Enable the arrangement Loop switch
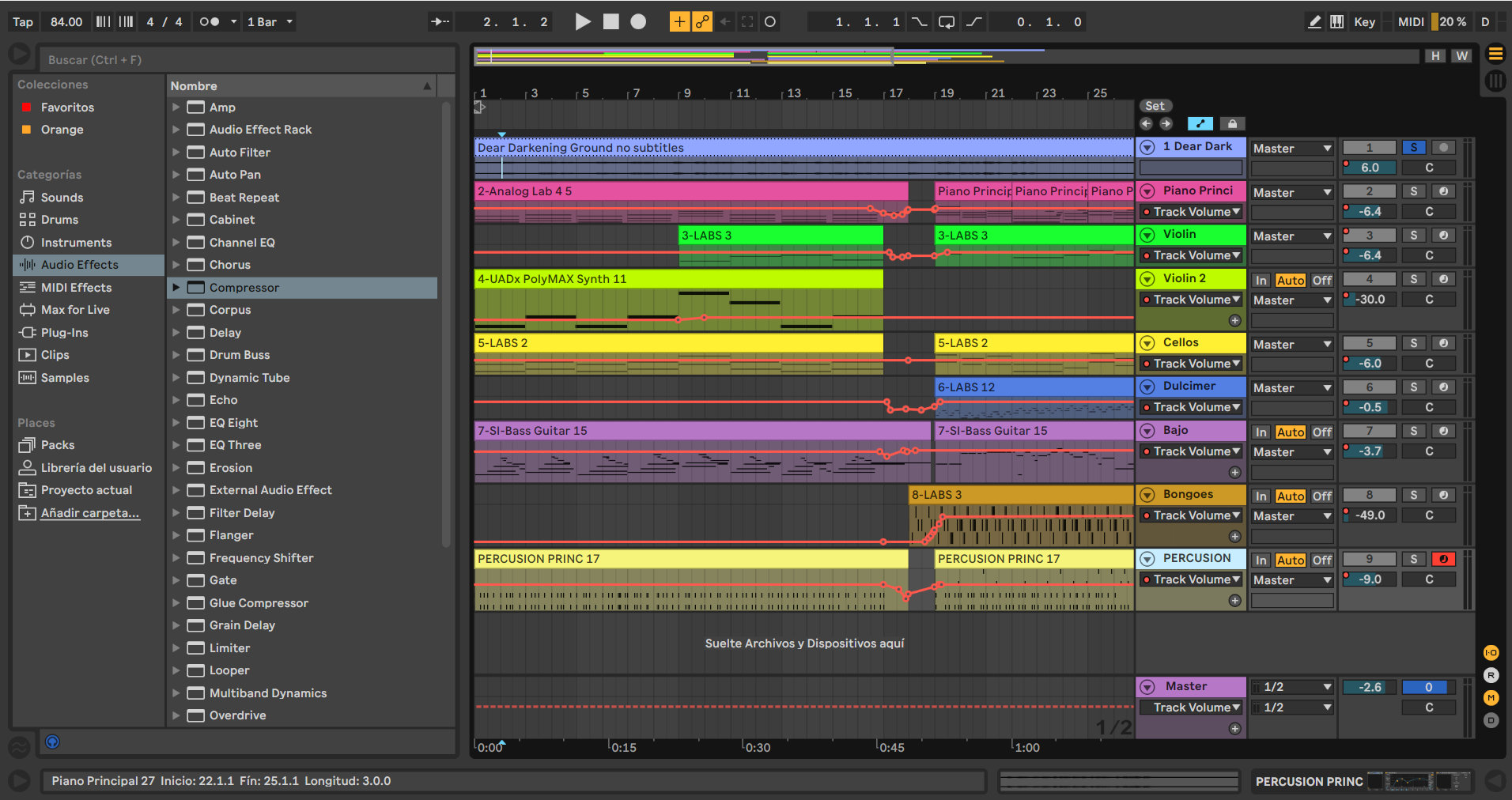 point(946,22)
